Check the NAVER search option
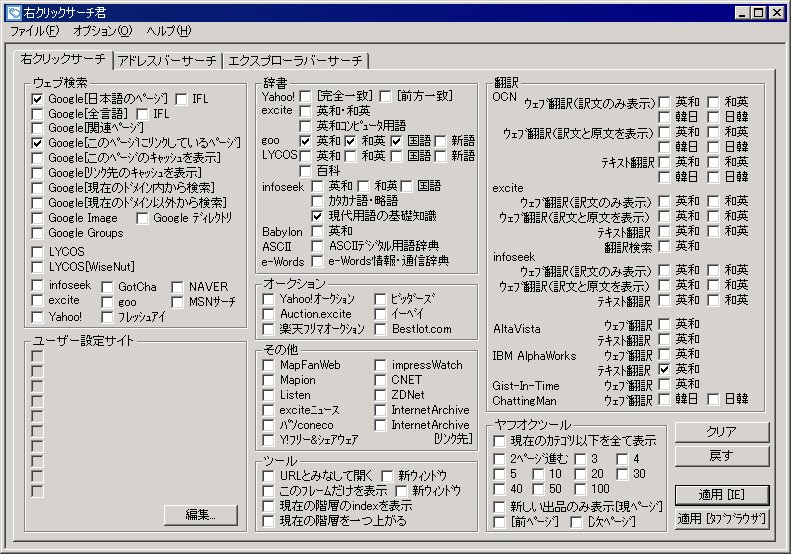 [177, 287]
